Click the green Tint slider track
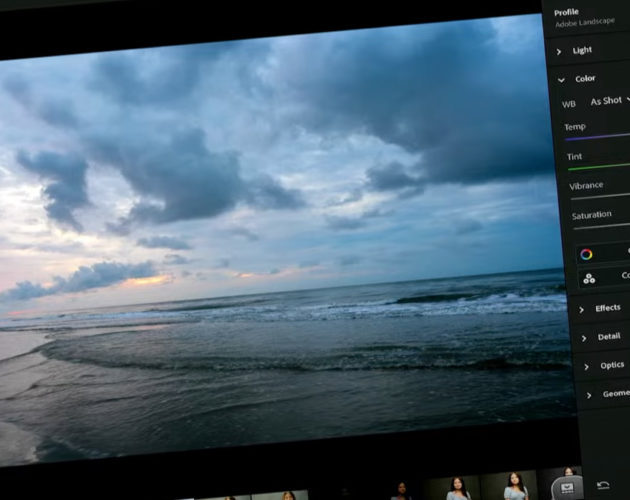Image resolution: width=630 pixels, height=500 pixels. [599, 166]
